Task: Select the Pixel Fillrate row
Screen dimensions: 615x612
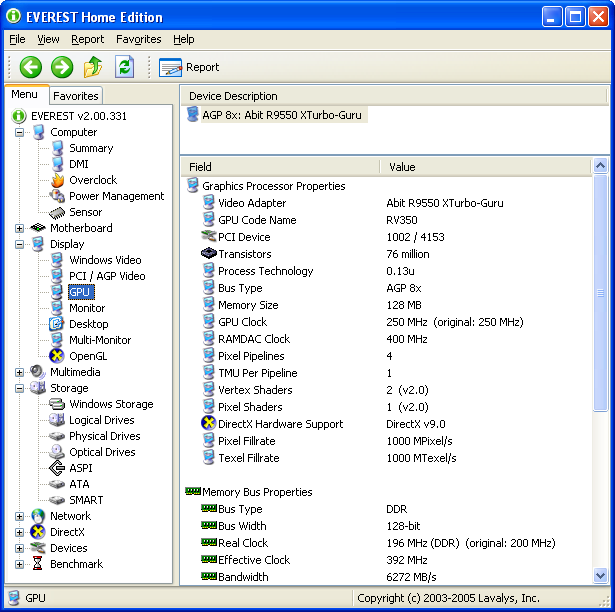Action: [386, 441]
